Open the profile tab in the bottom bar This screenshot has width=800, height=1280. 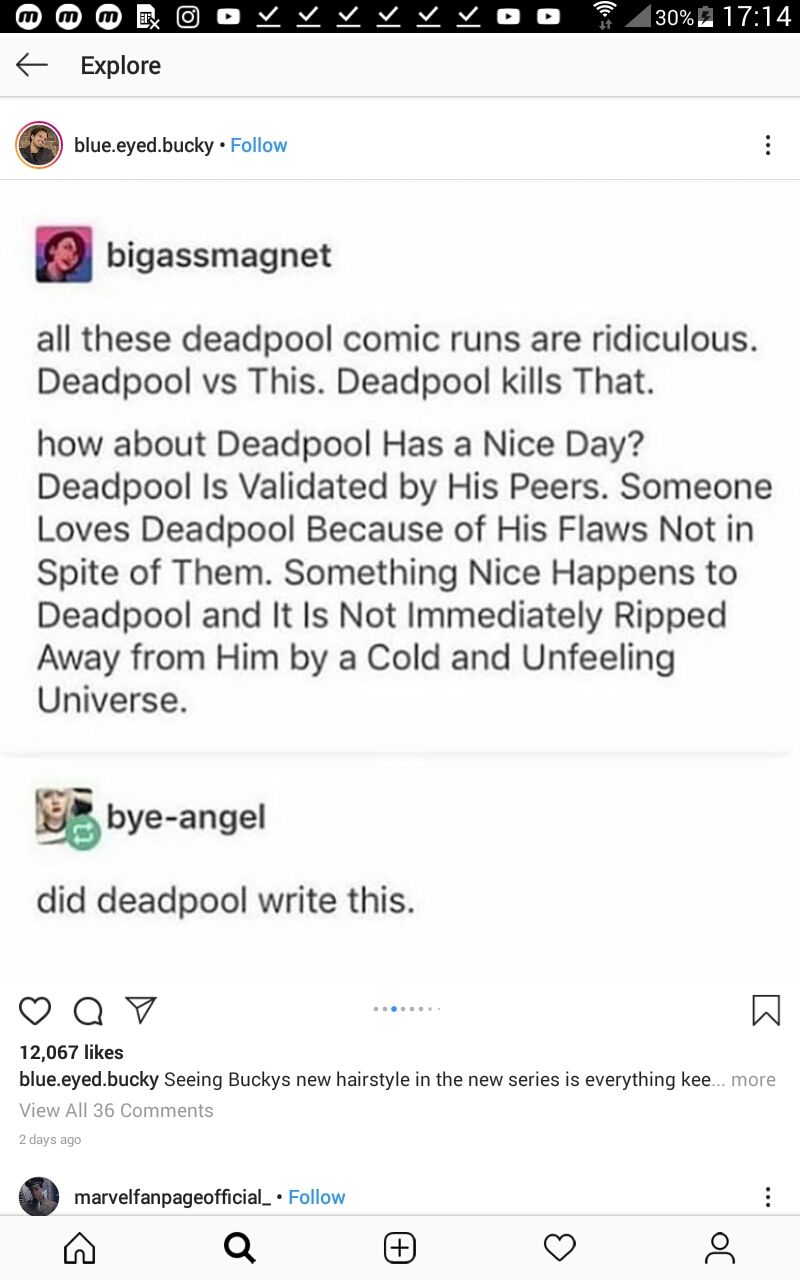point(720,1247)
